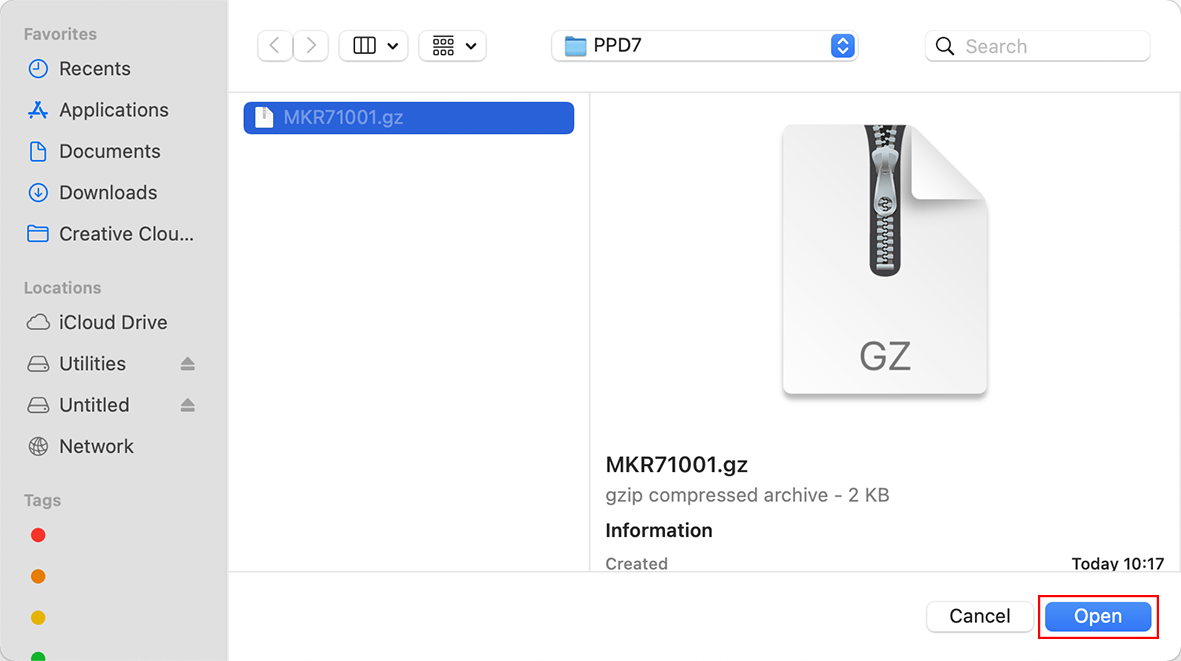
Task: Cancel the file dialog
Action: click(979, 616)
